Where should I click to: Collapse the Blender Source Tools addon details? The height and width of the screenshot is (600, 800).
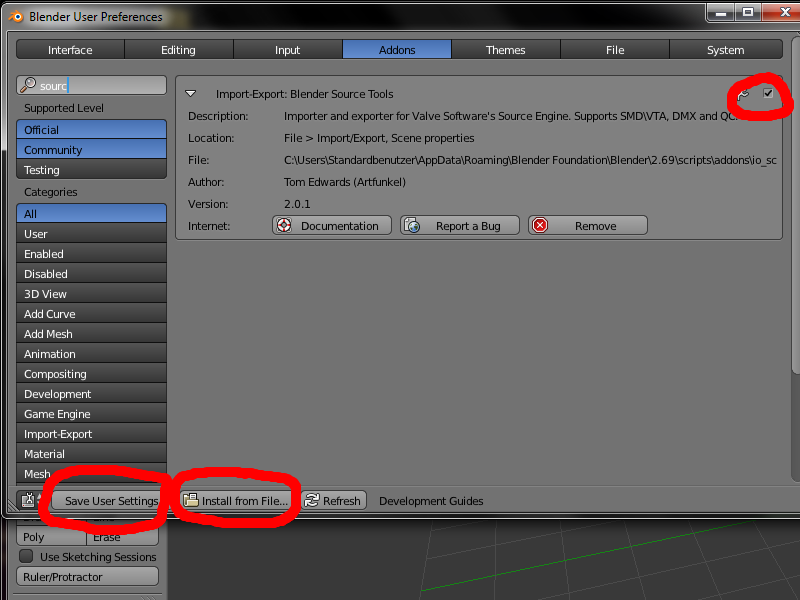(191, 94)
